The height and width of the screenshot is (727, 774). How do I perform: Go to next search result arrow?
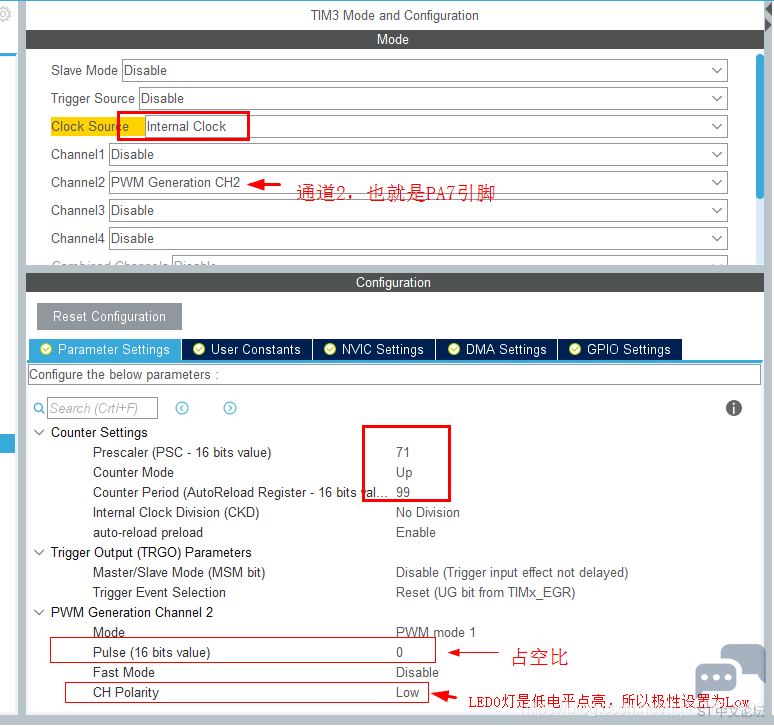230,408
